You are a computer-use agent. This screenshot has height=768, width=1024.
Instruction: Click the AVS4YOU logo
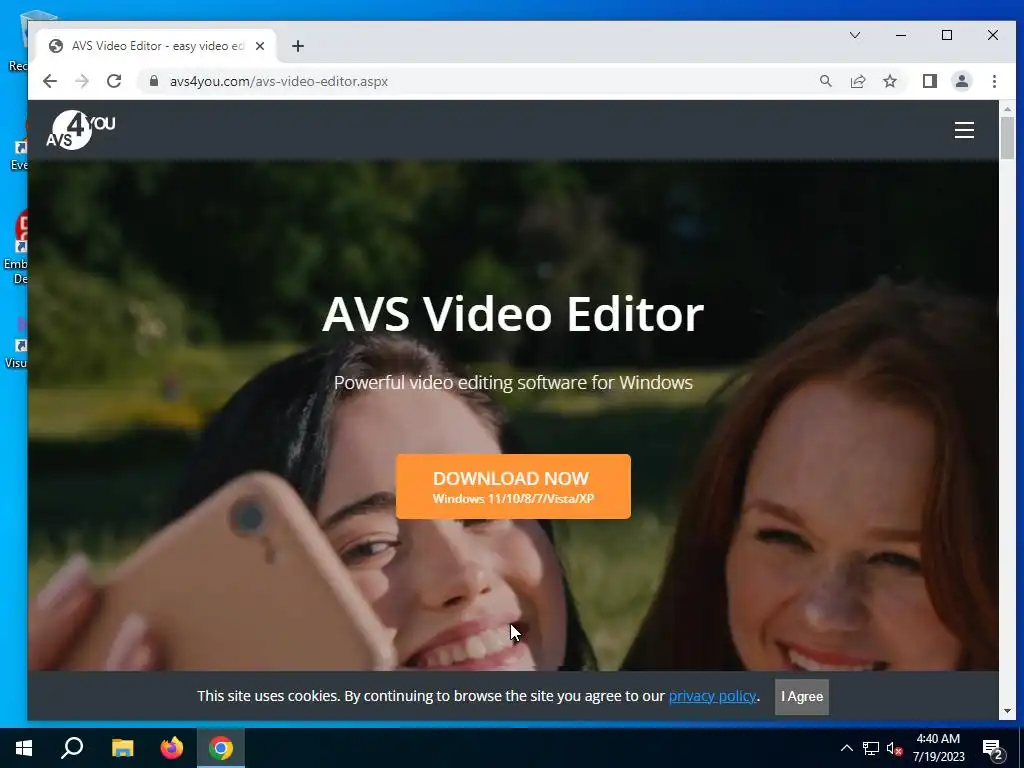coord(80,130)
